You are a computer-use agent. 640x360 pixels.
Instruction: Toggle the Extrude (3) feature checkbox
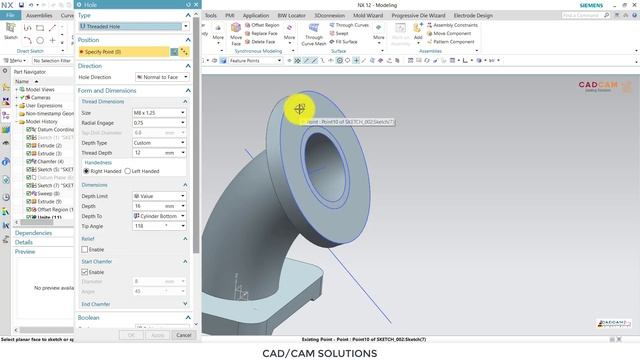[x=29, y=153]
